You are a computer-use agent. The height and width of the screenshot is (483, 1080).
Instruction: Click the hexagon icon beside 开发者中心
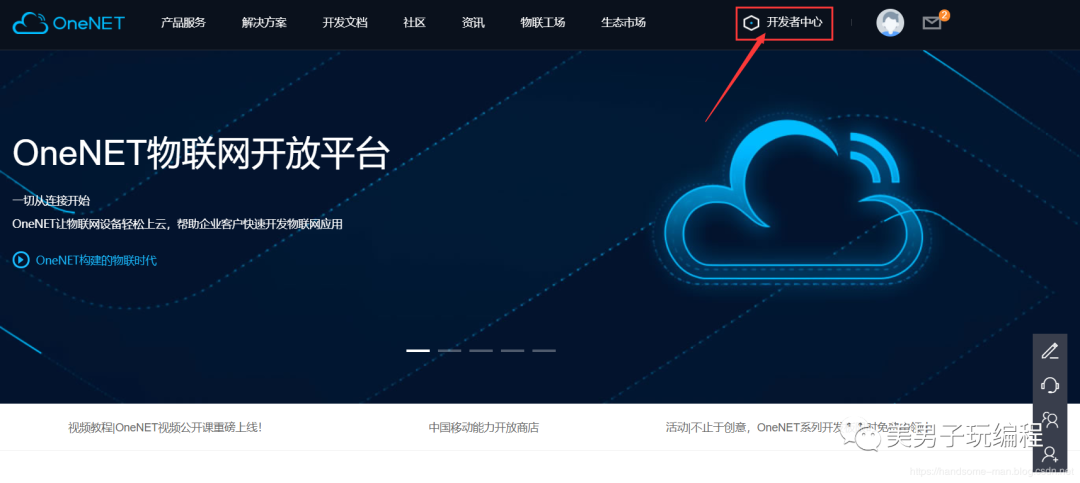click(x=751, y=23)
